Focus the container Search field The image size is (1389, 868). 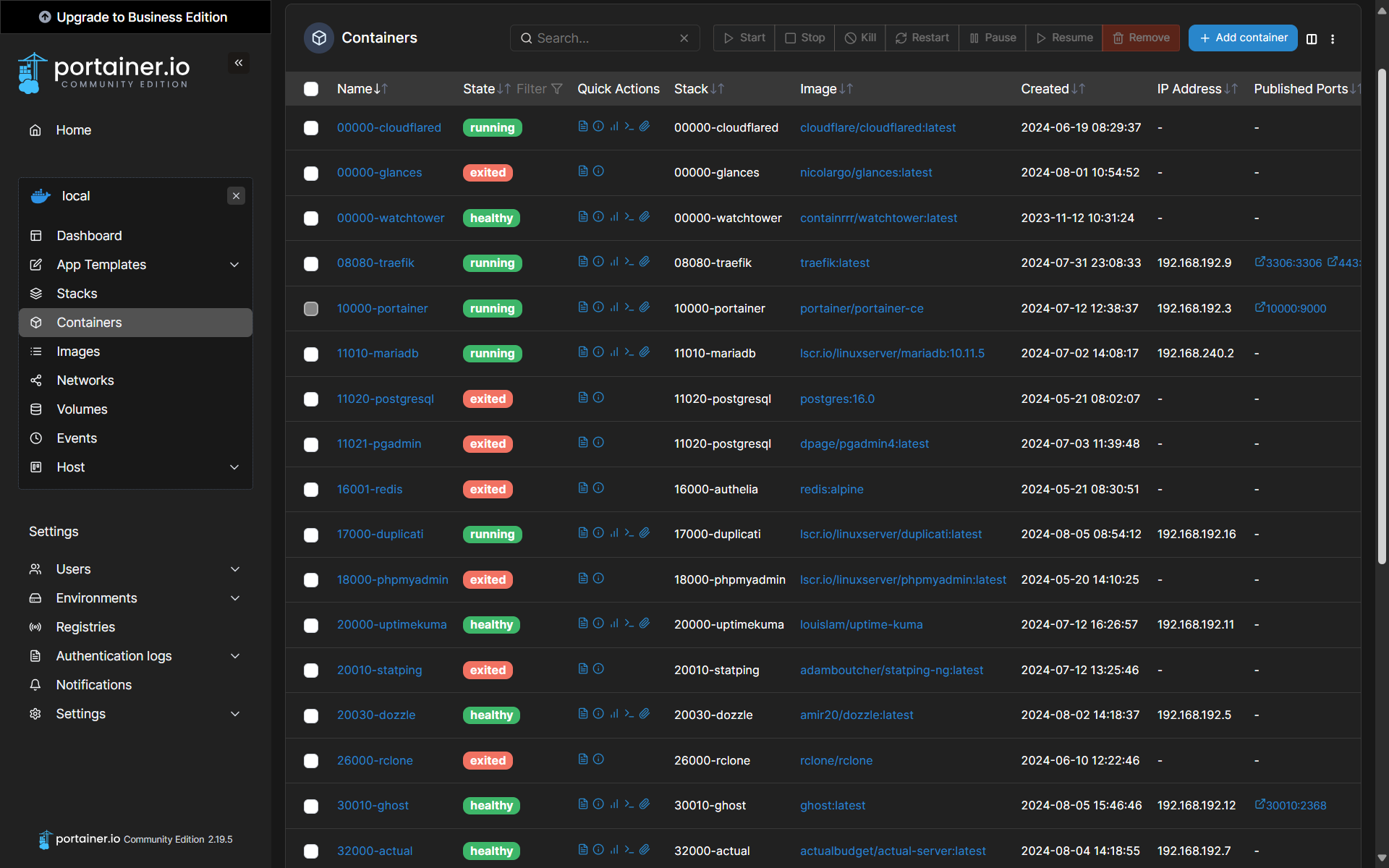(605, 38)
